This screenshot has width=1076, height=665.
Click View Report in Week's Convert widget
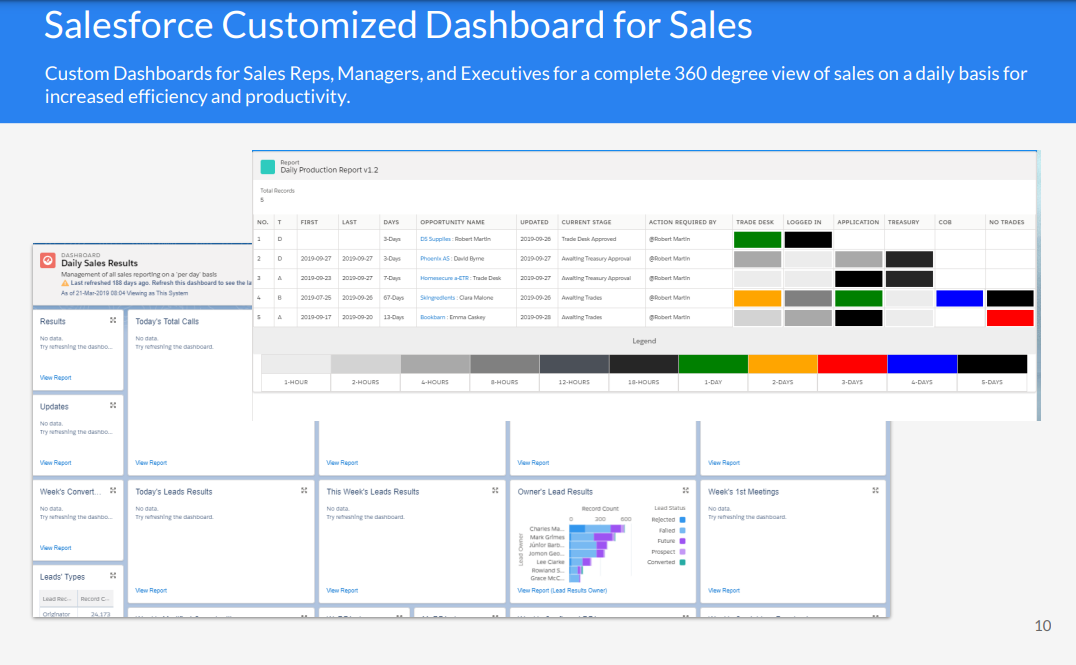click(56, 548)
